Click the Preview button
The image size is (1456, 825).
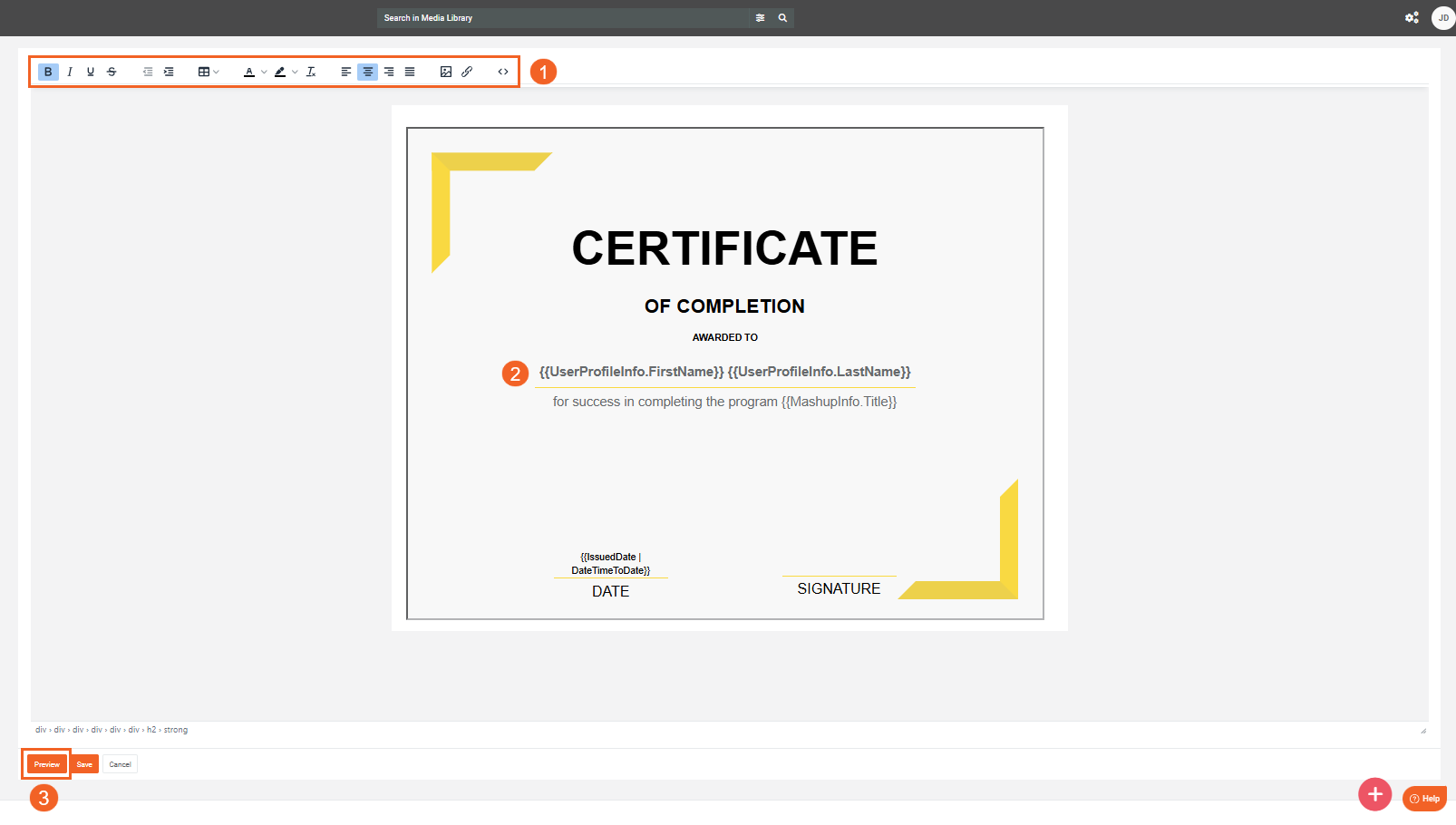point(47,764)
